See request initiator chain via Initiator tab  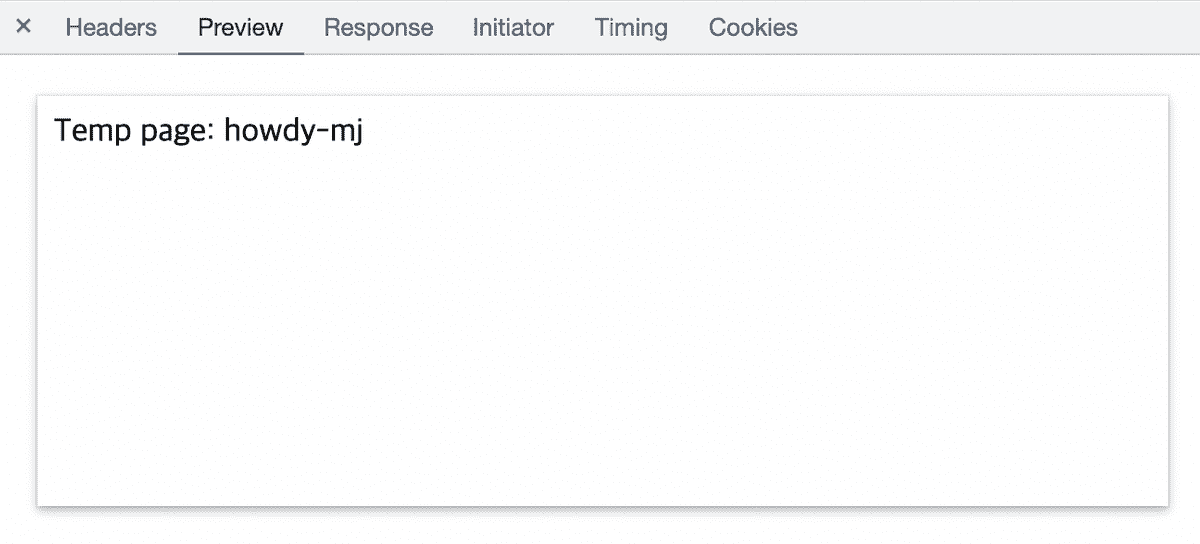click(513, 27)
